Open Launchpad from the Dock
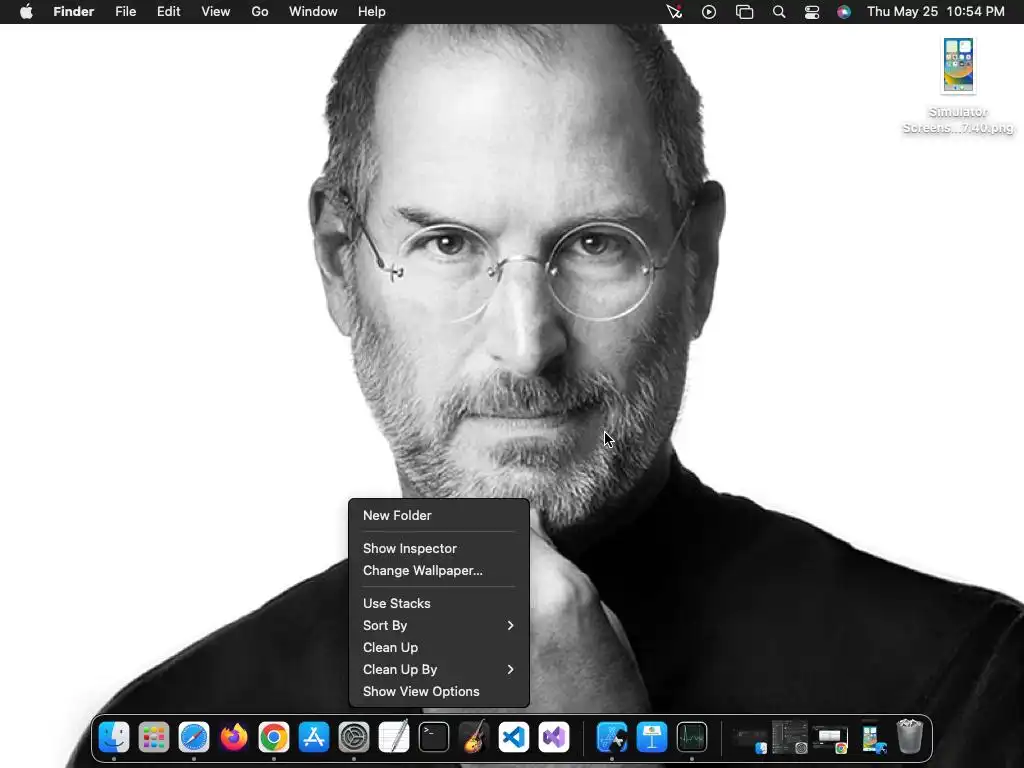The width and height of the screenshot is (1024, 768). click(153, 737)
